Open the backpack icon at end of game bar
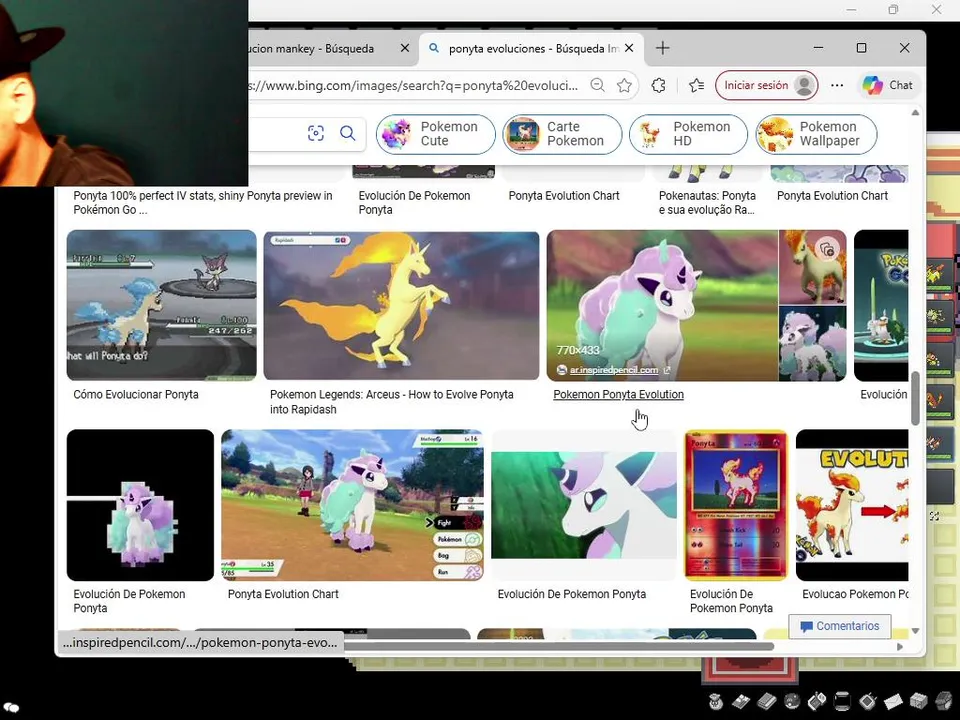This screenshot has height=720, width=960. pyautogui.click(x=945, y=701)
